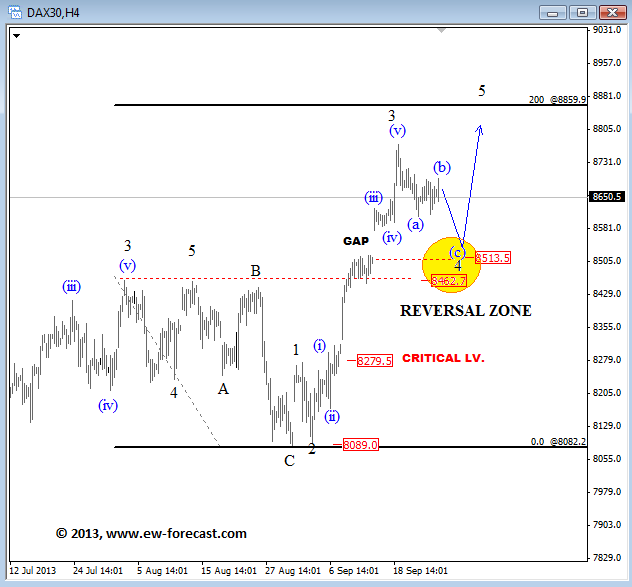The image size is (632, 587).
Task: Restore the DAX30,H4 chart window size
Action: (x=582, y=13)
